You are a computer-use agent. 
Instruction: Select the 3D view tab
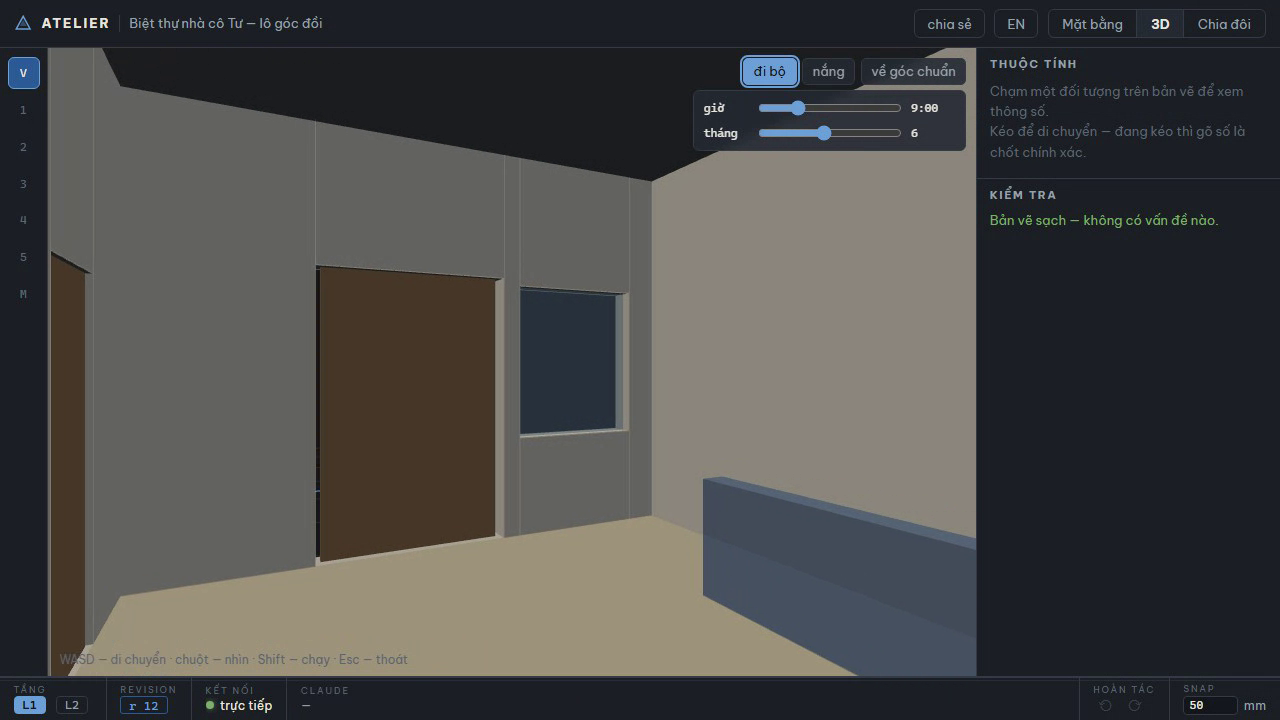pyautogui.click(x=1160, y=24)
